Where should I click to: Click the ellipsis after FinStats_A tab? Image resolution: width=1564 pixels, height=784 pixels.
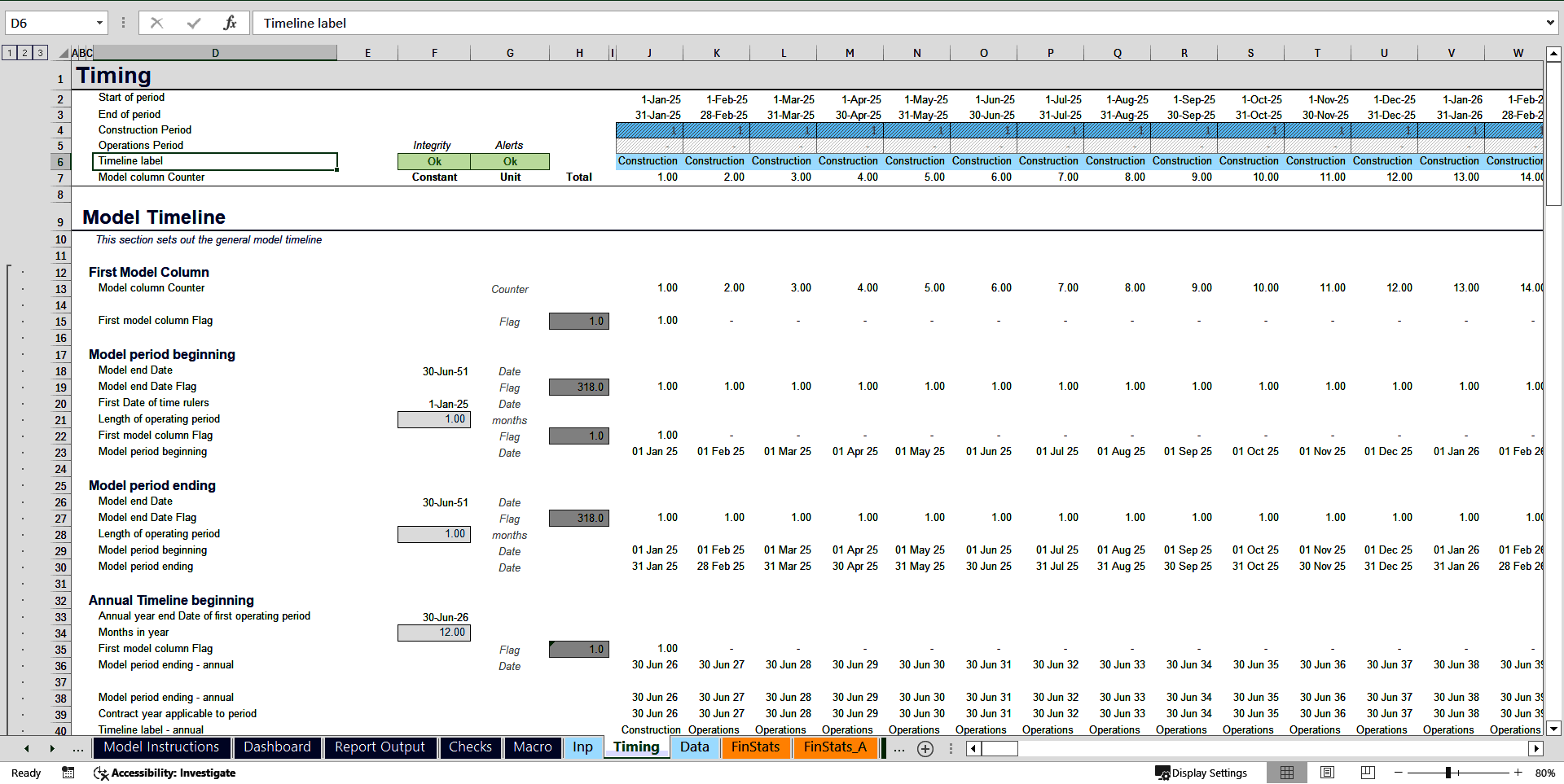point(898,748)
